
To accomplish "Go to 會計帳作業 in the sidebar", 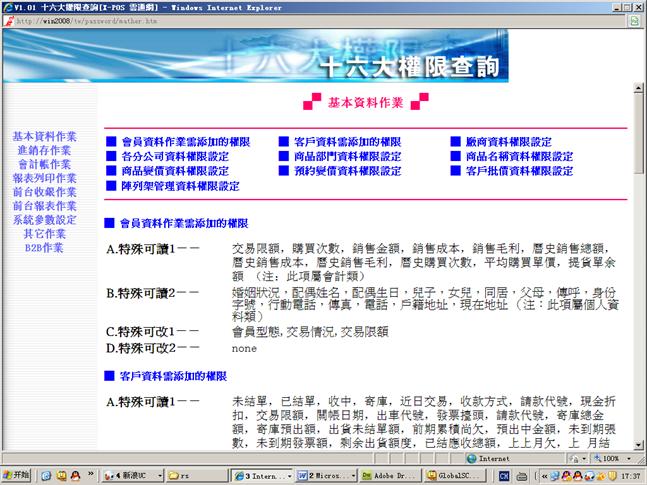I will pyautogui.click(x=44, y=164).
